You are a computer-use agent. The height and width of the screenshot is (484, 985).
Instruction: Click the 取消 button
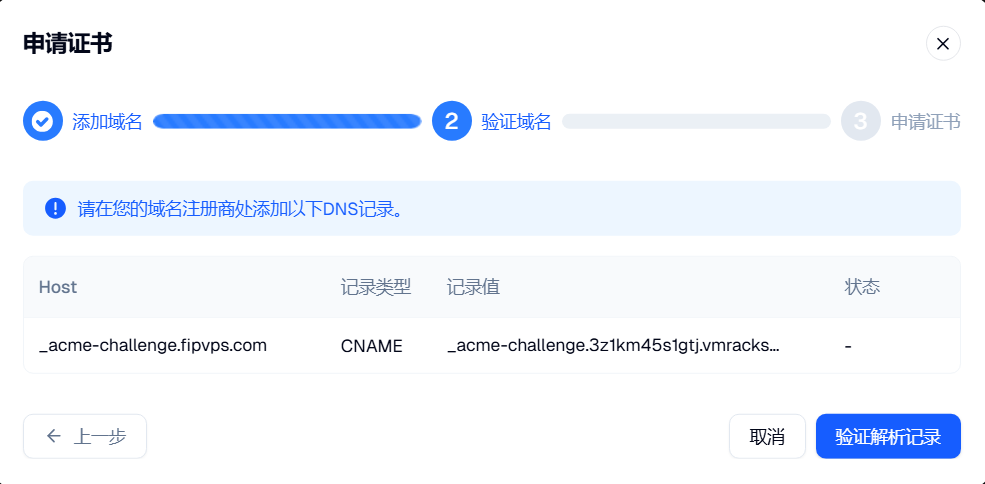click(767, 436)
